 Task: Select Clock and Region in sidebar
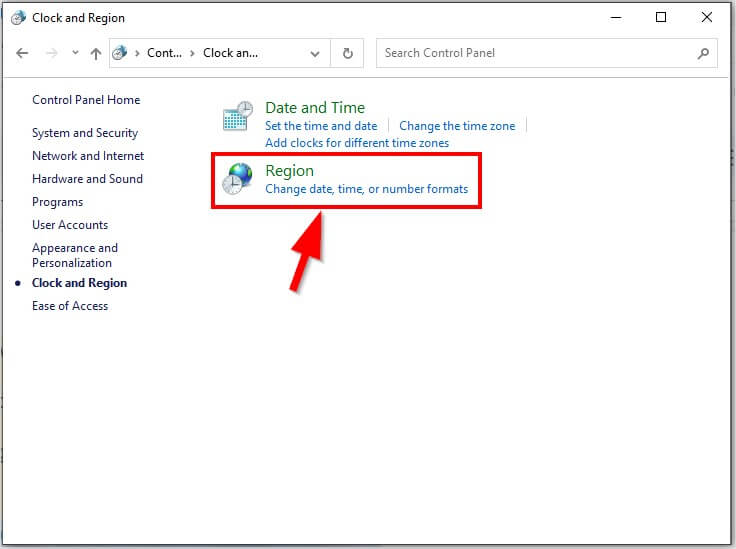79,283
